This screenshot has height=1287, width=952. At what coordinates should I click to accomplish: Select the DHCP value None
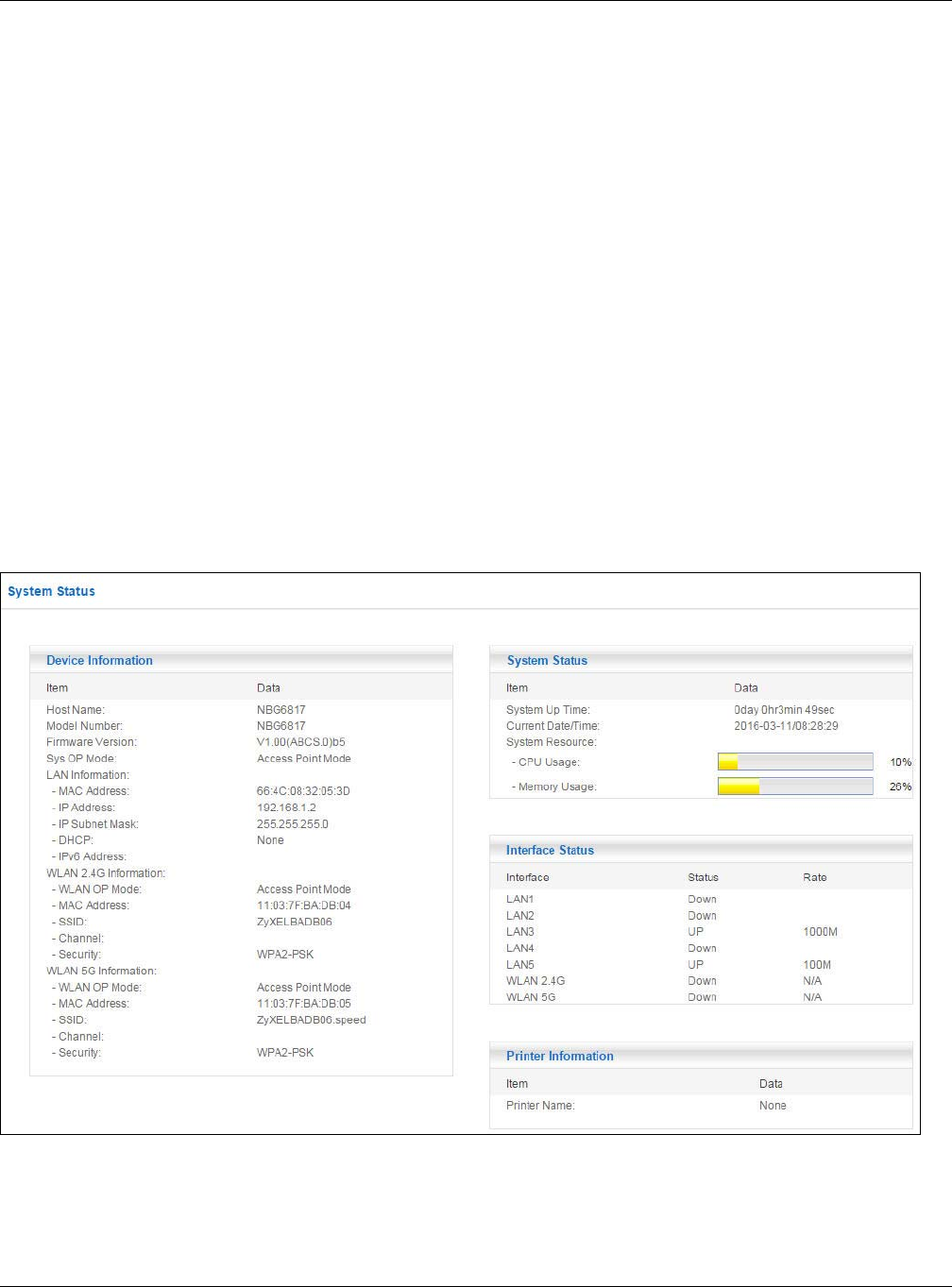pos(270,840)
